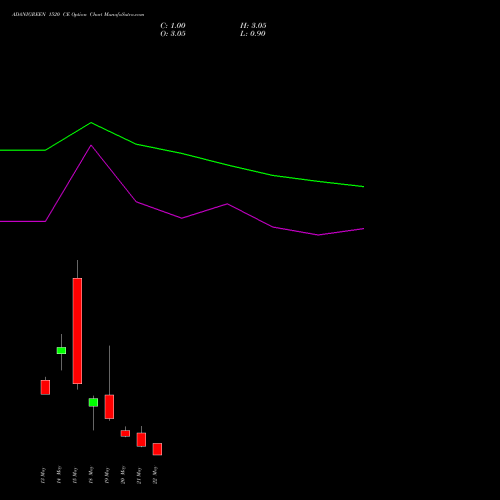This screenshot has height=500, width=500.
Task: Select the close value 'C: 1.00'
Action: pos(173,26)
